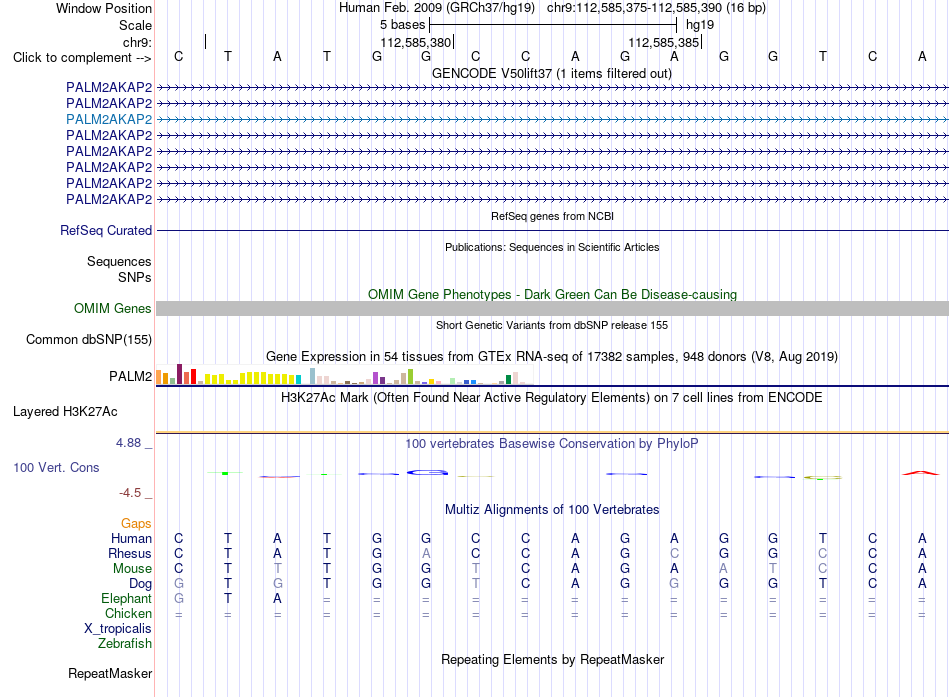Click the red PhyloP peak at right end
950x697 pixels.
tap(921, 473)
